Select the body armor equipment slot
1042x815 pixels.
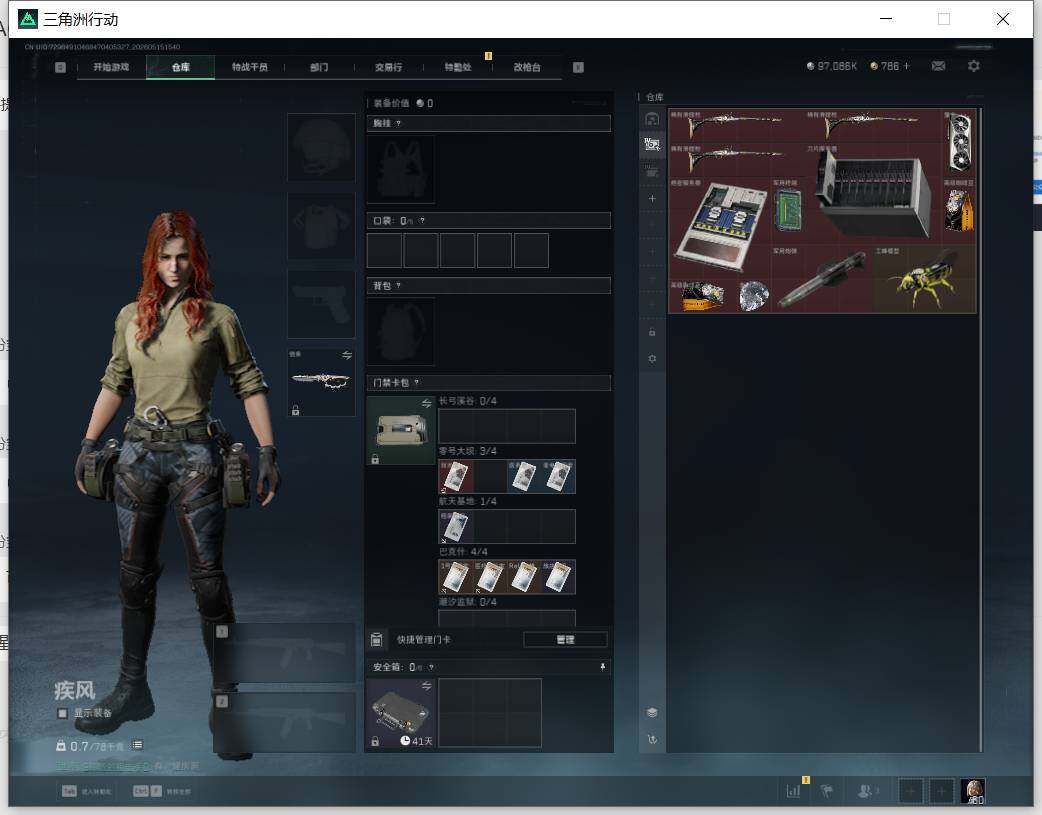tap(321, 226)
